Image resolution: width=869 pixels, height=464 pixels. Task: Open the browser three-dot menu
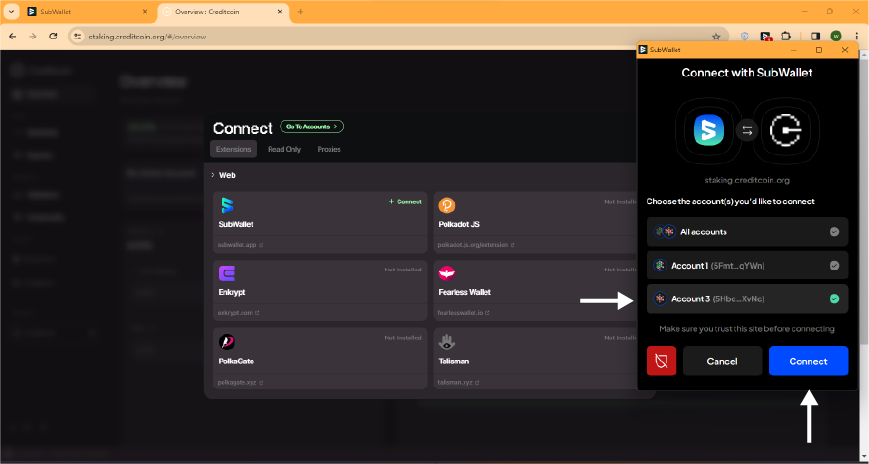click(x=856, y=36)
